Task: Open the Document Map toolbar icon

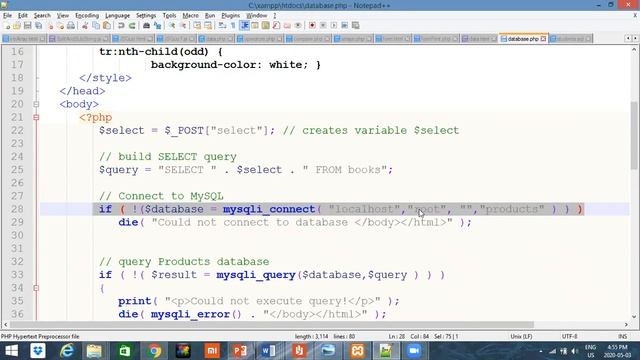Action: point(265,26)
